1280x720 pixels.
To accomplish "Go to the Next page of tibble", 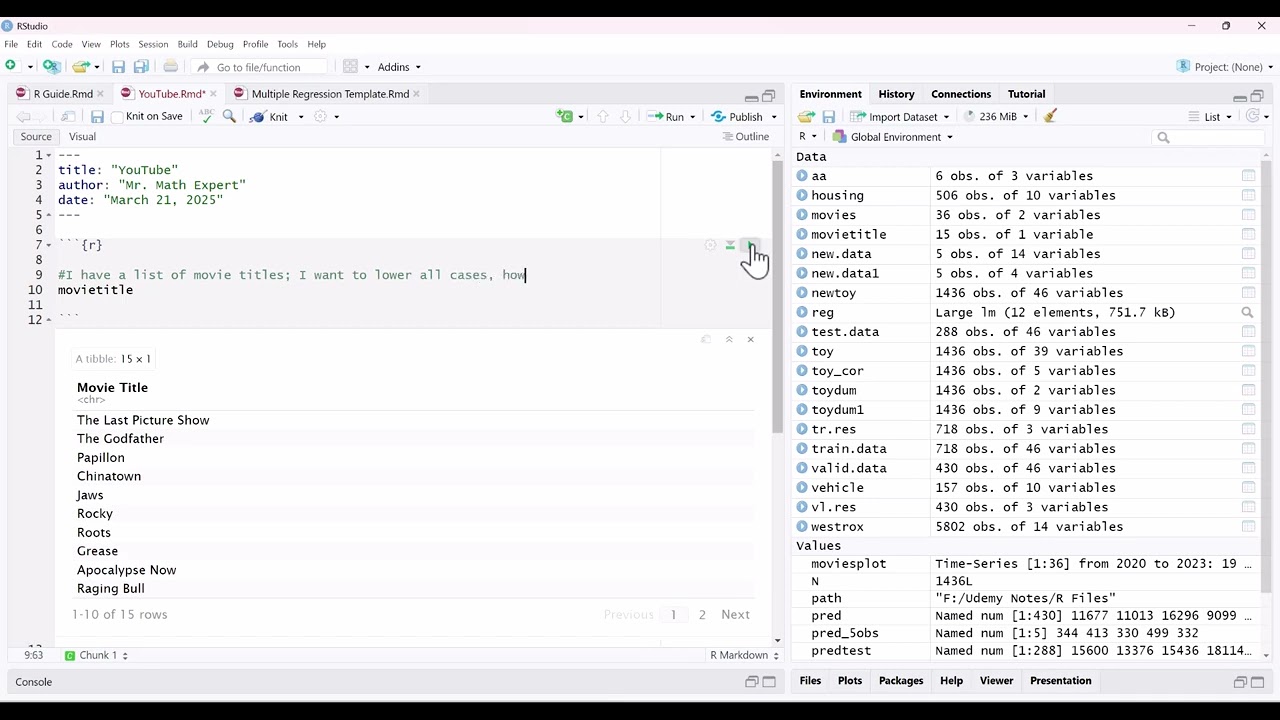I will click(735, 614).
